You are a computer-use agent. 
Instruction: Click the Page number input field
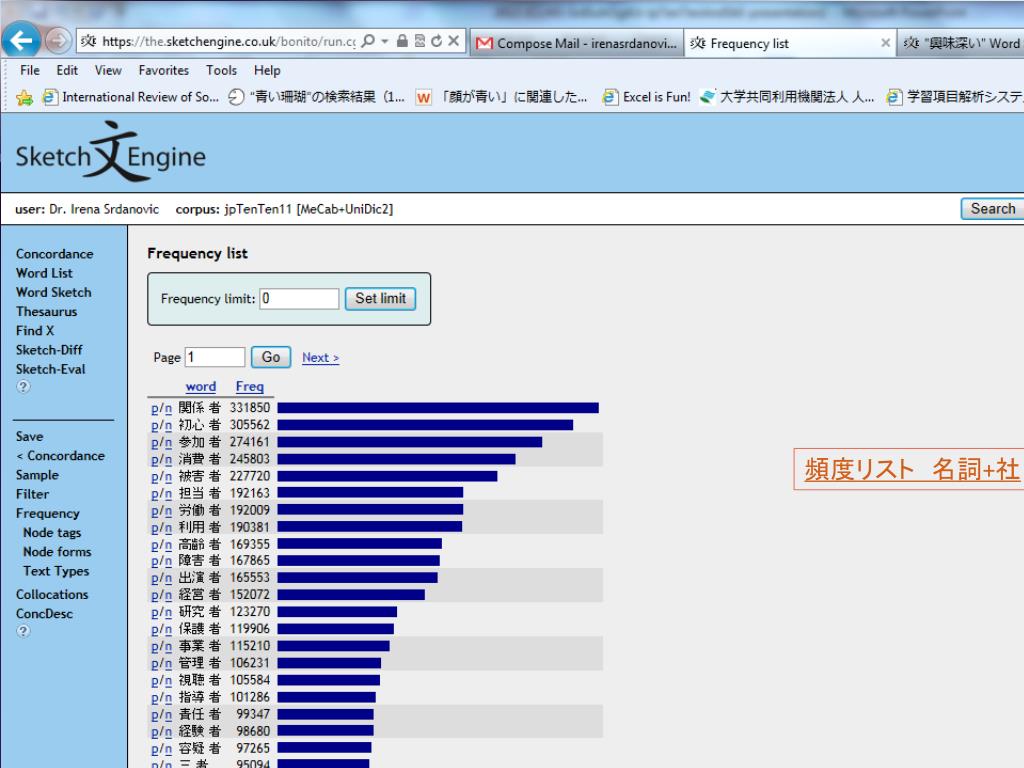click(215, 357)
